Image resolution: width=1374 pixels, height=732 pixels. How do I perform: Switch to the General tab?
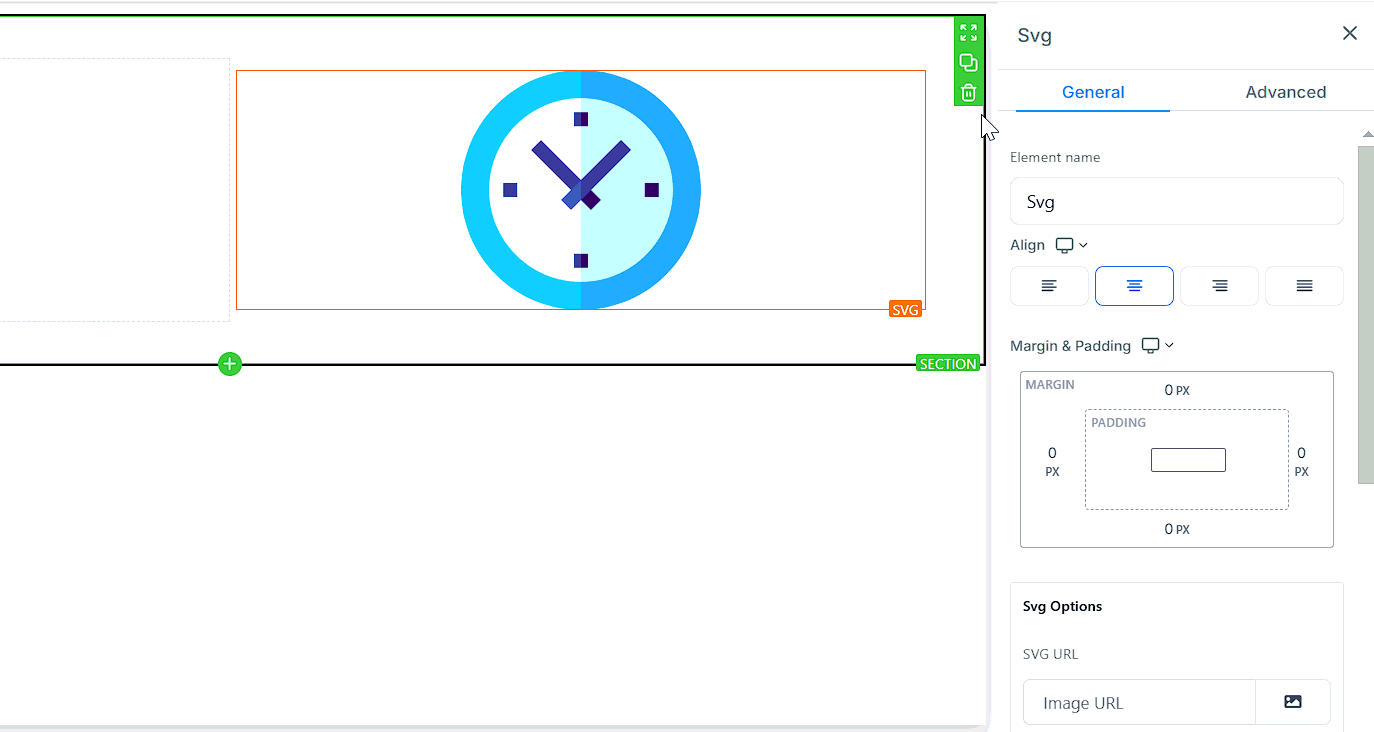click(1093, 92)
